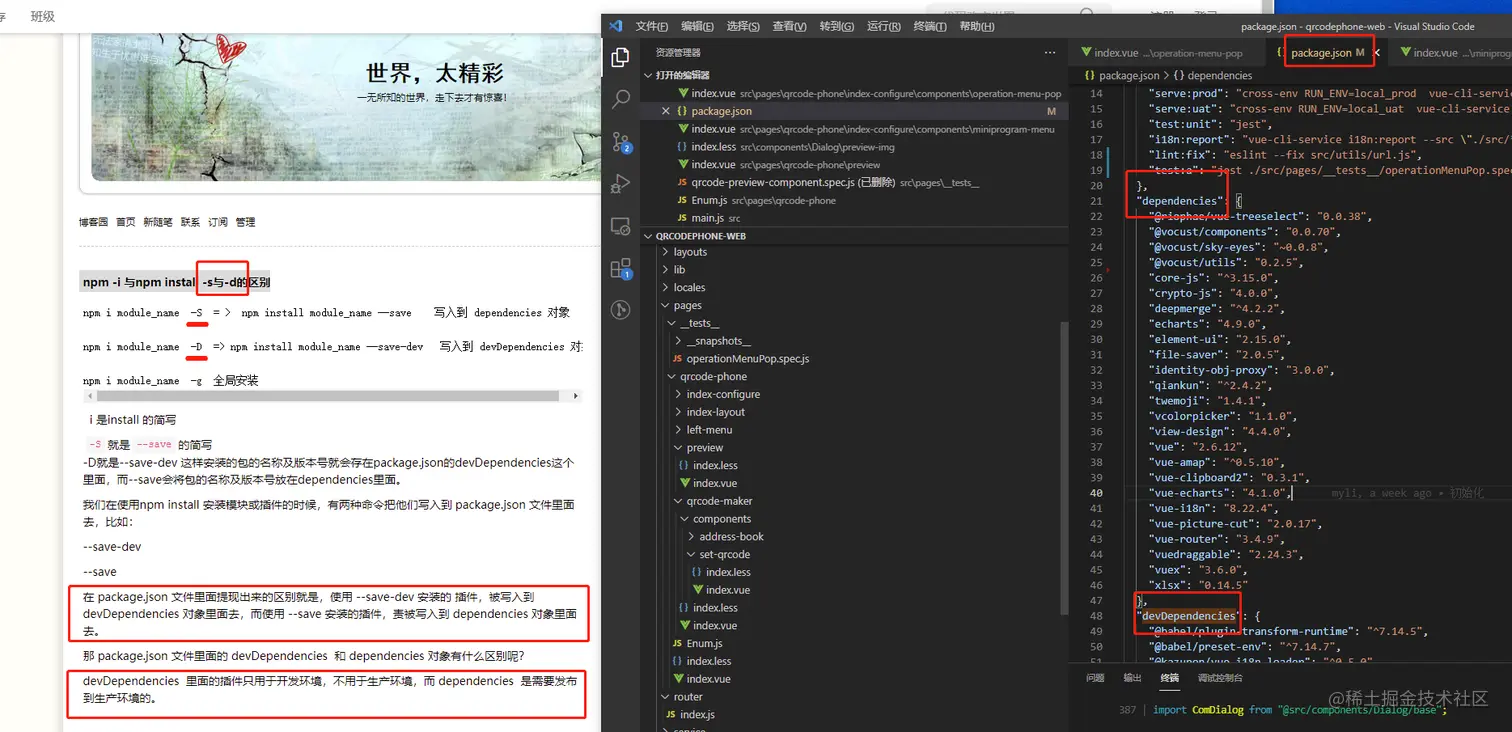The width and height of the screenshot is (1512, 732).
Task: Open the Remote Explorer view
Action: tap(620, 226)
